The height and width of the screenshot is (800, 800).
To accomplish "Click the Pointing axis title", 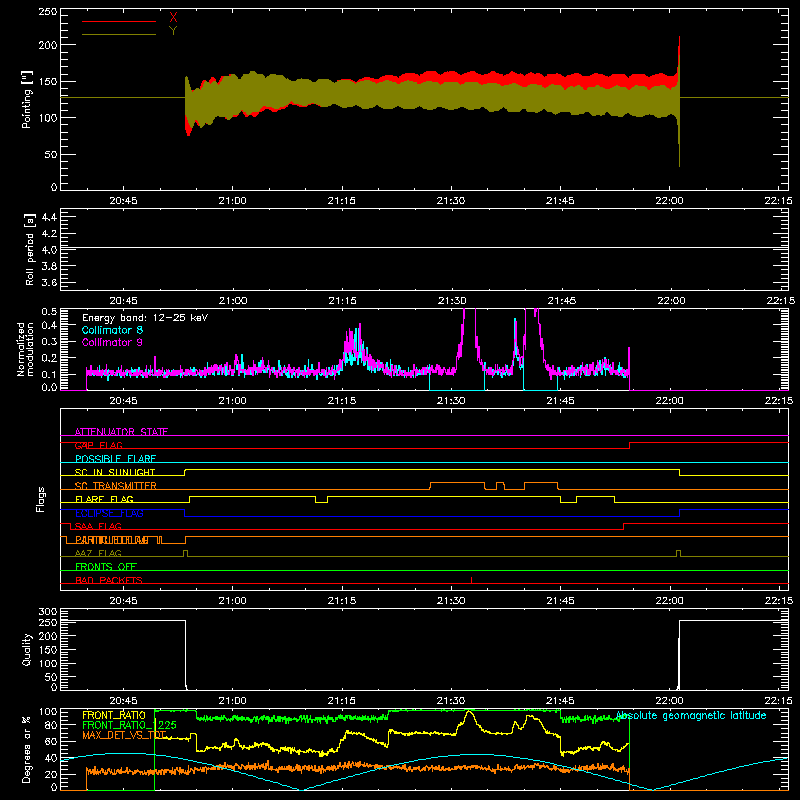I will tap(27, 99).
